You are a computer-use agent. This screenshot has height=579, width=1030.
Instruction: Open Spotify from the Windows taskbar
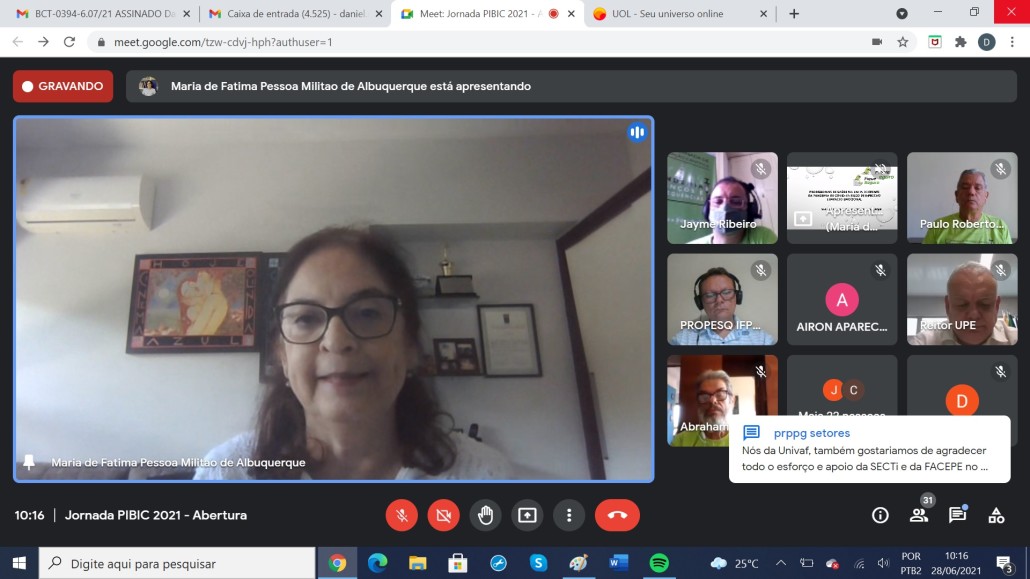(658, 563)
